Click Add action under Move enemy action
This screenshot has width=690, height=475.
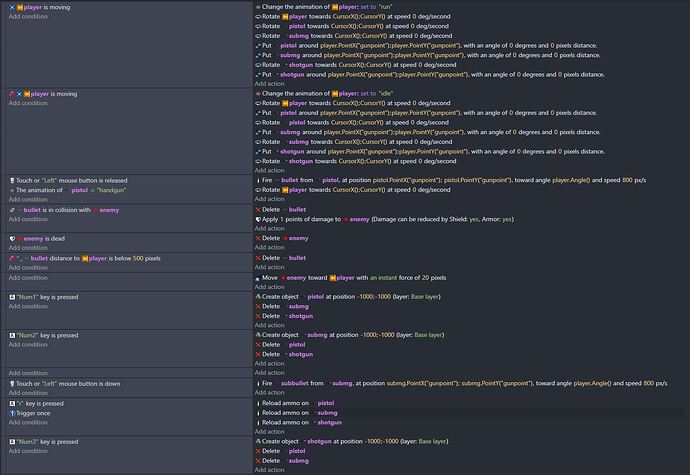269,286
